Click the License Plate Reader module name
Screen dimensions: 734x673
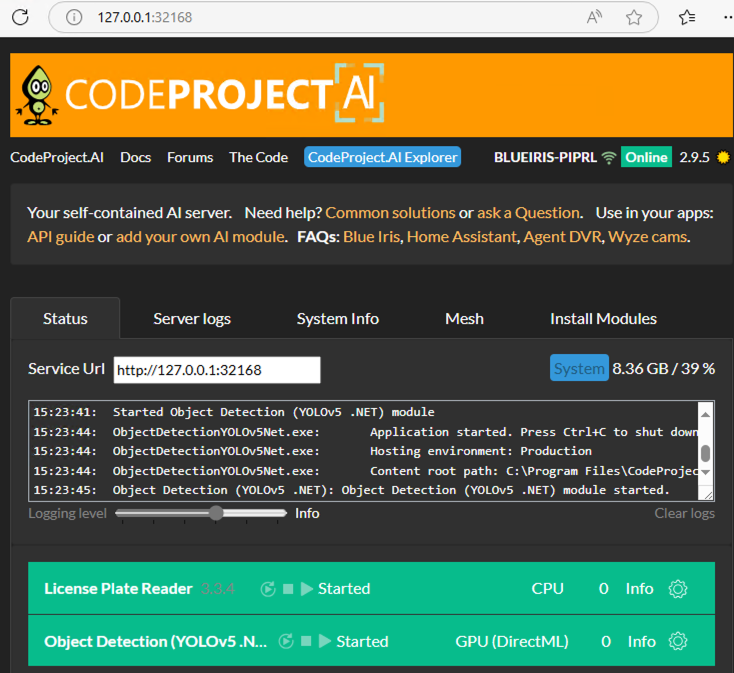tap(118, 589)
